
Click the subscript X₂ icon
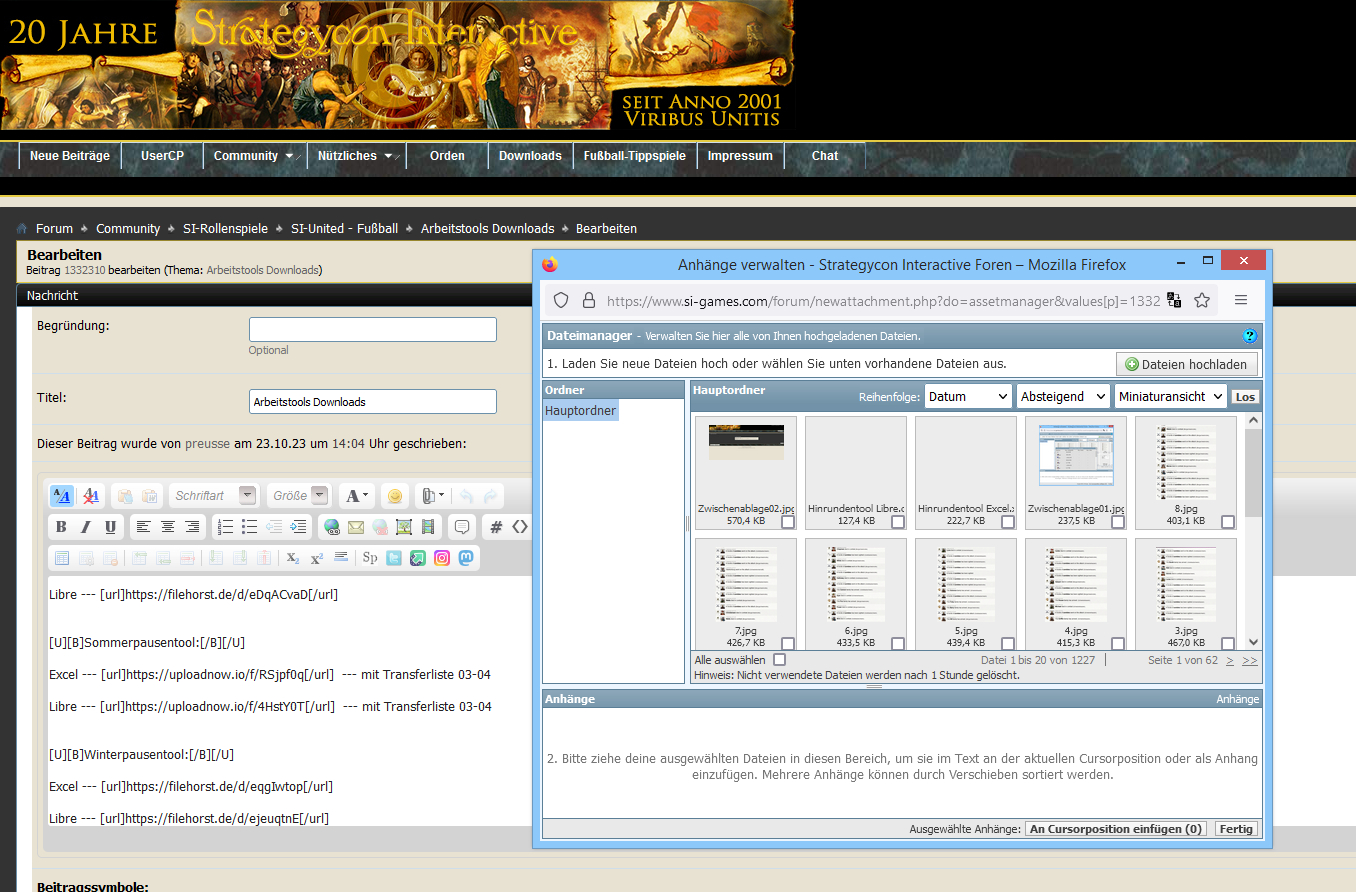pyautogui.click(x=293, y=558)
